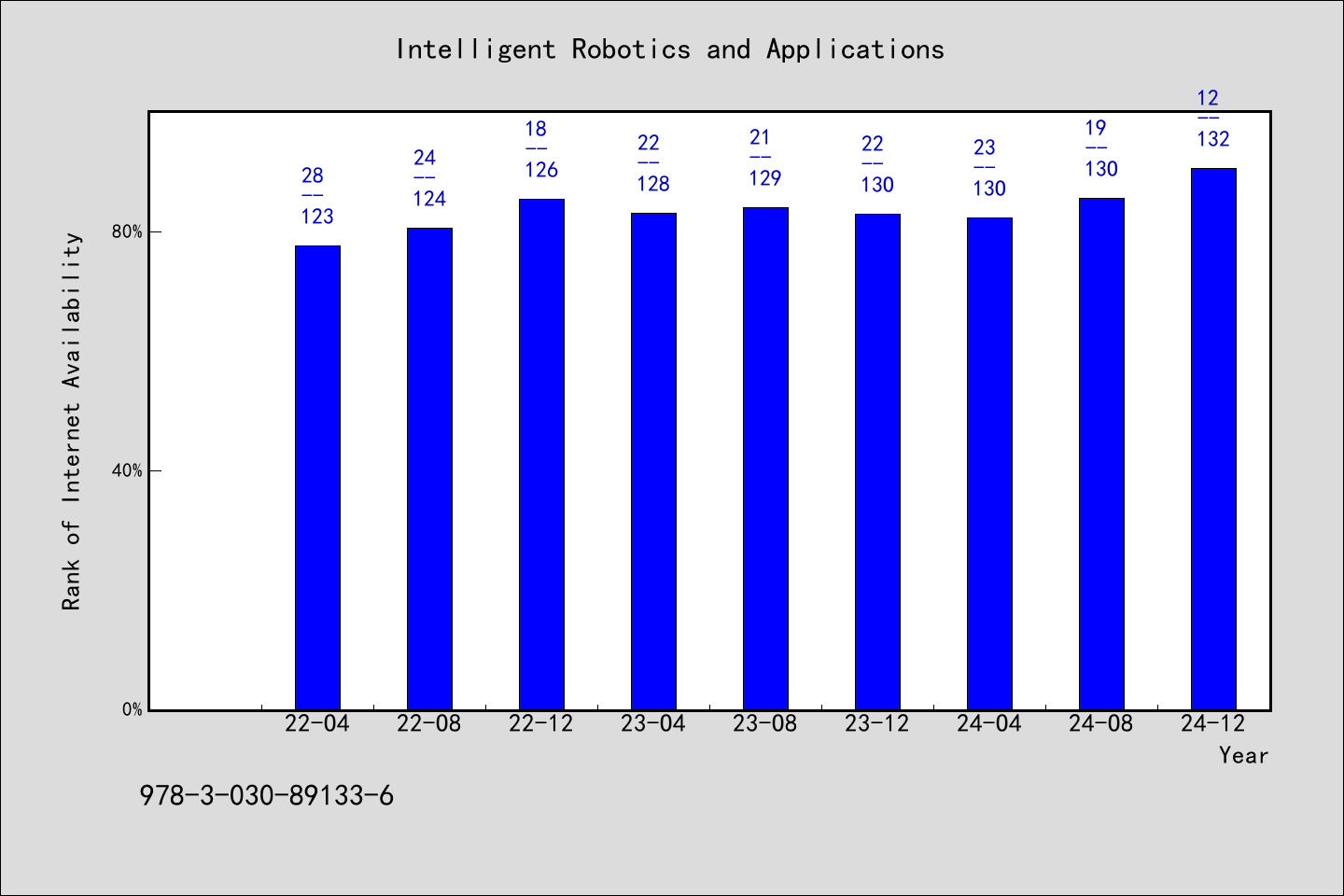Click the 12/132 rank label
This screenshot has height=896, width=1344.
(x=1213, y=119)
